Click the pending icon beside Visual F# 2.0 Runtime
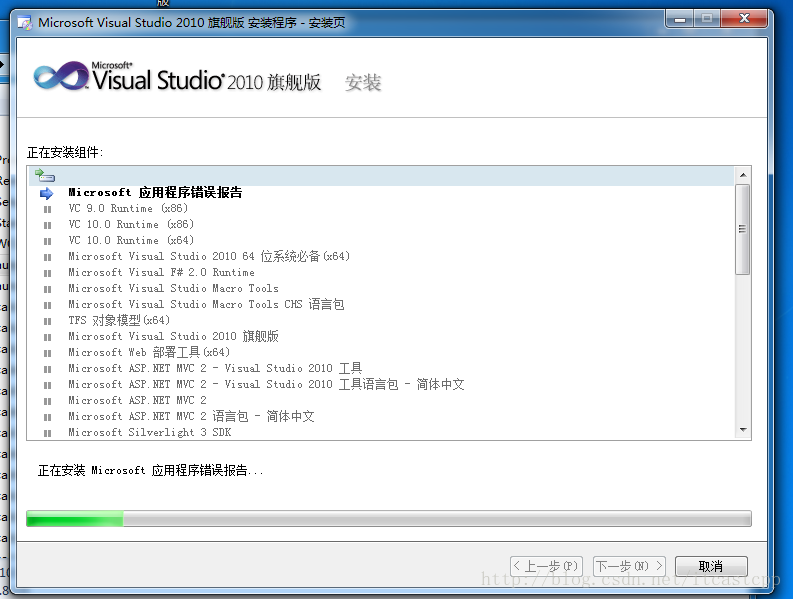 [x=48, y=273]
